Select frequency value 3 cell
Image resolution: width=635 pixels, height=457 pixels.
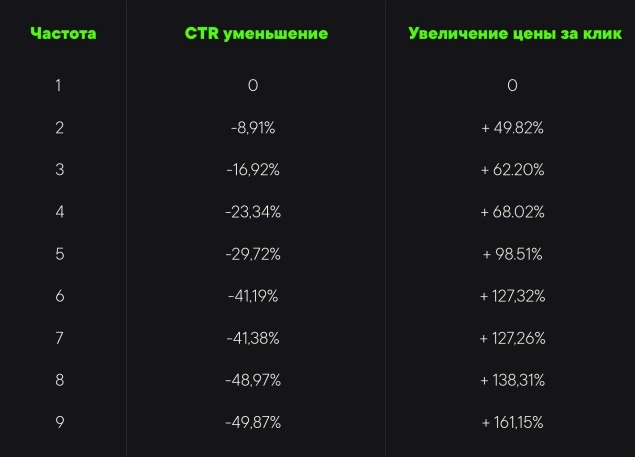click(60, 170)
